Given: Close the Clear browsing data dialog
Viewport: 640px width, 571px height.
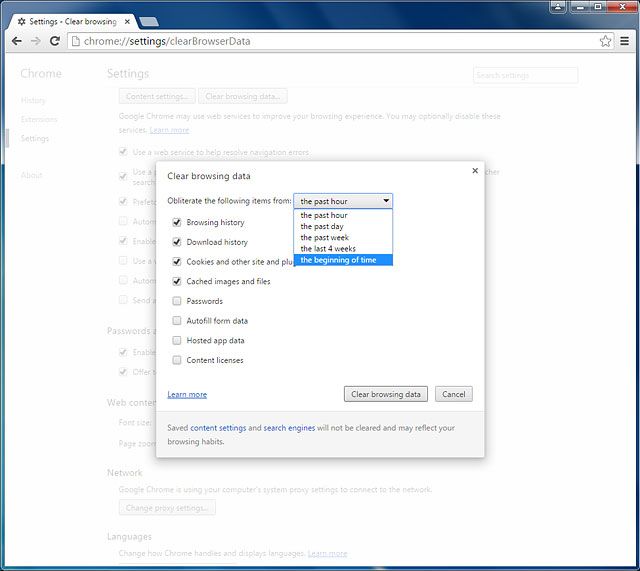Looking at the screenshot, I should 475,171.
